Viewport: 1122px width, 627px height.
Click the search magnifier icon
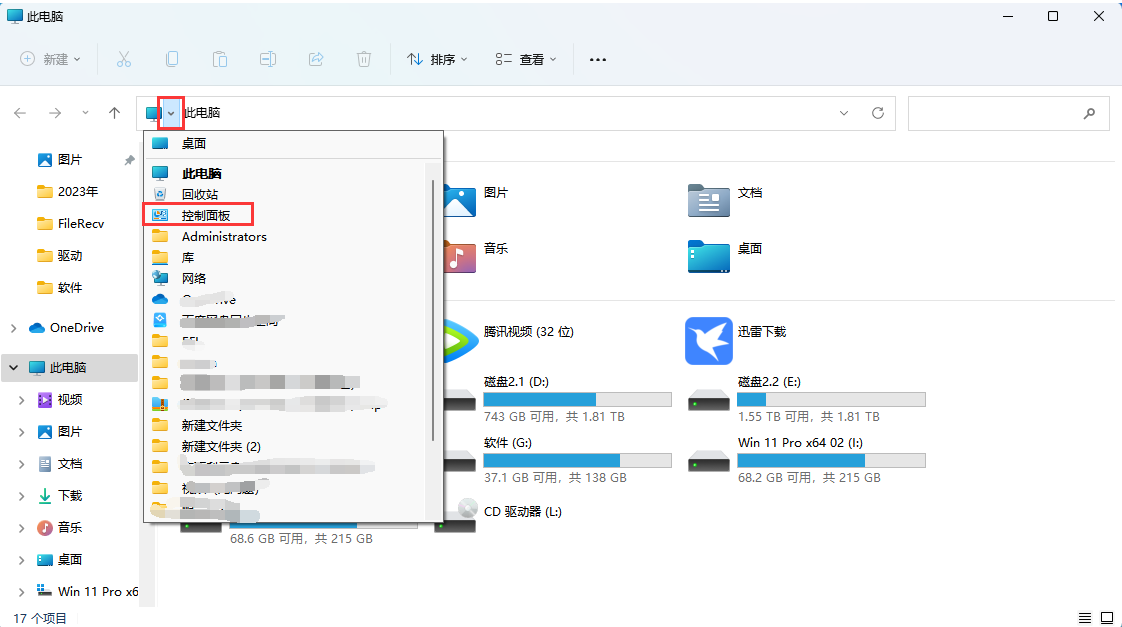click(1089, 113)
